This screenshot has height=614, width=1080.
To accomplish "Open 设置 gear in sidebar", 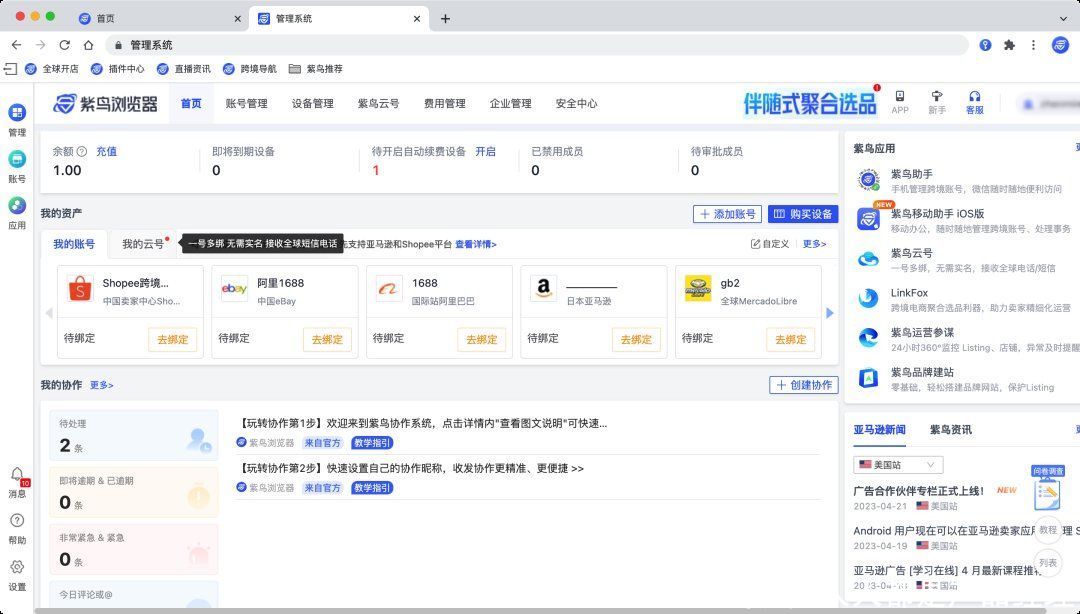I will (x=17, y=567).
